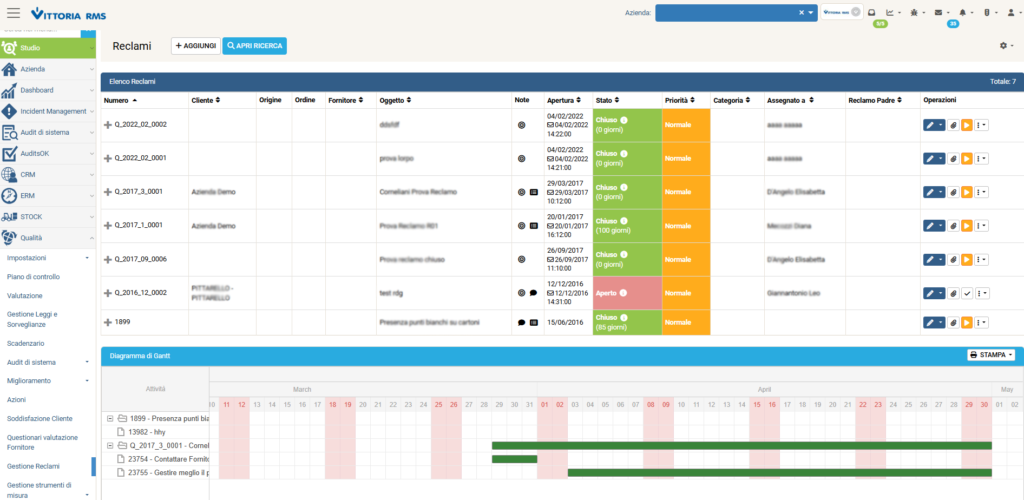The width and height of the screenshot is (1024, 500).
Task: Open the list note icon for Q_2017_3_0001
Action: click(x=534, y=192)
